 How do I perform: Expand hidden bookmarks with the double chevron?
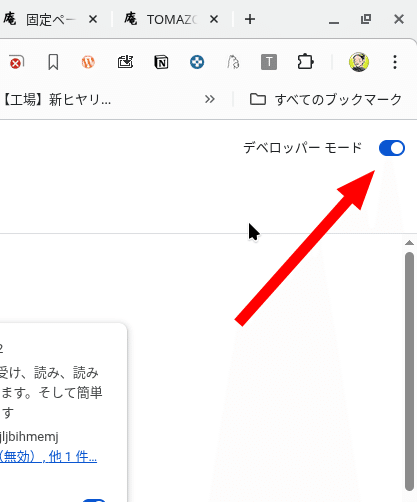(210, 99)
